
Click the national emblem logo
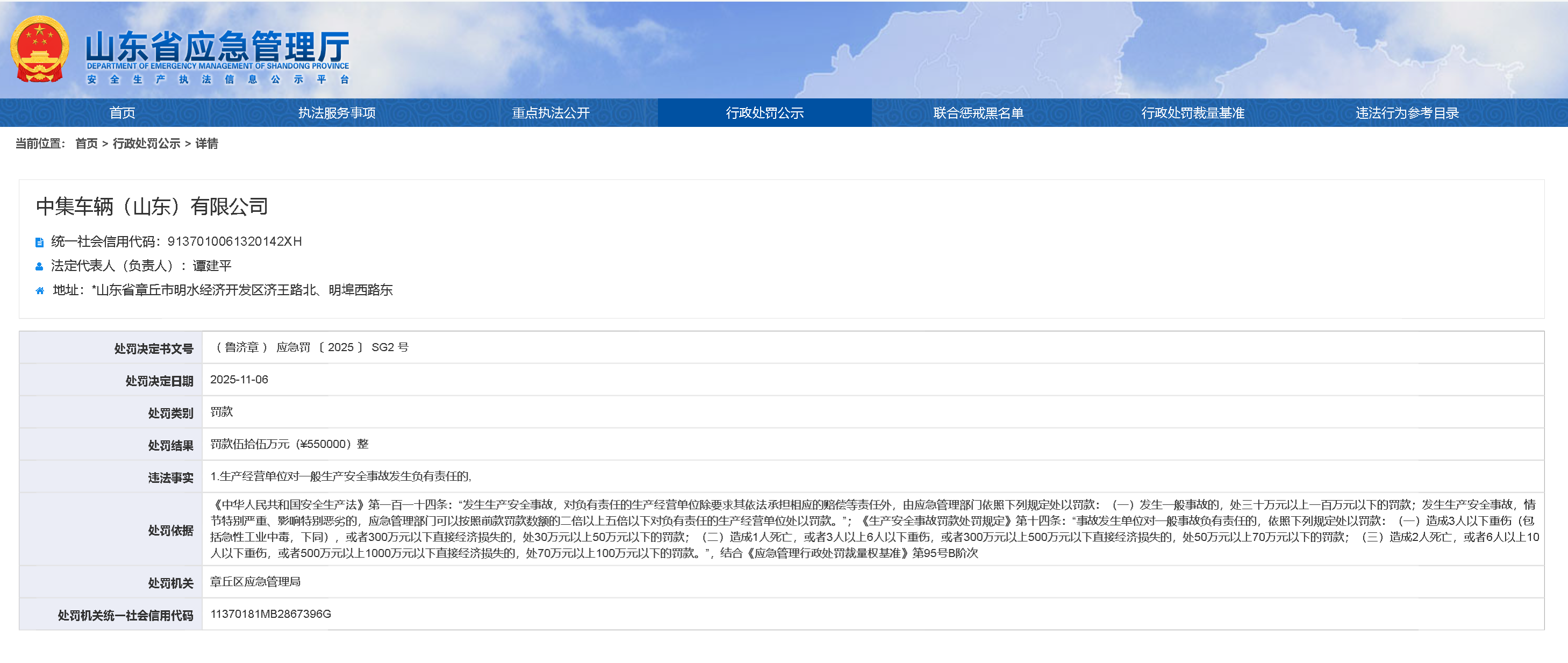40,50
